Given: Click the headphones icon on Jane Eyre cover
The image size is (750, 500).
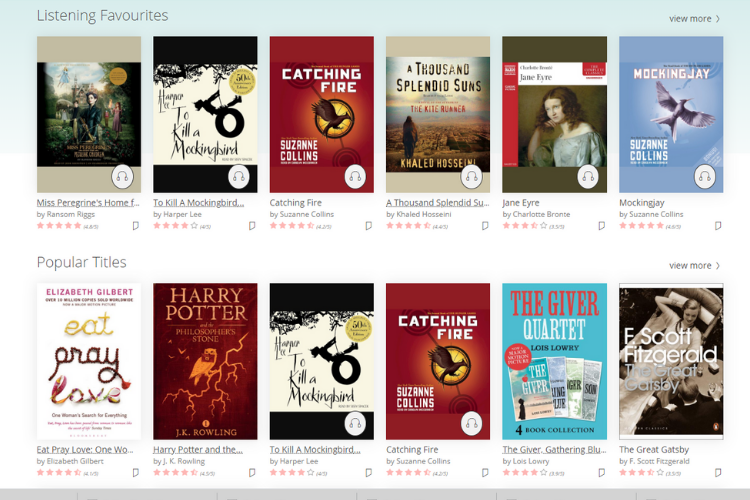Looking at the screenshot, I should coord(588,177).
